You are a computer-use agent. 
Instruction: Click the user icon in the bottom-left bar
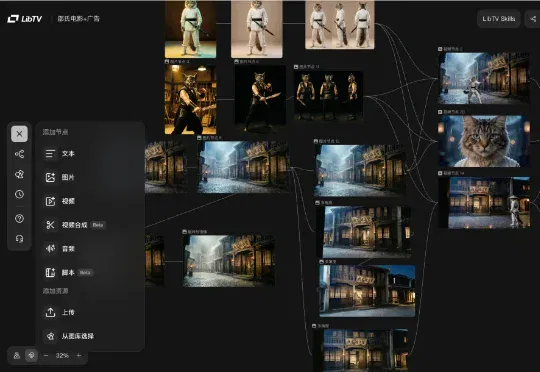[x=16, y=355]
